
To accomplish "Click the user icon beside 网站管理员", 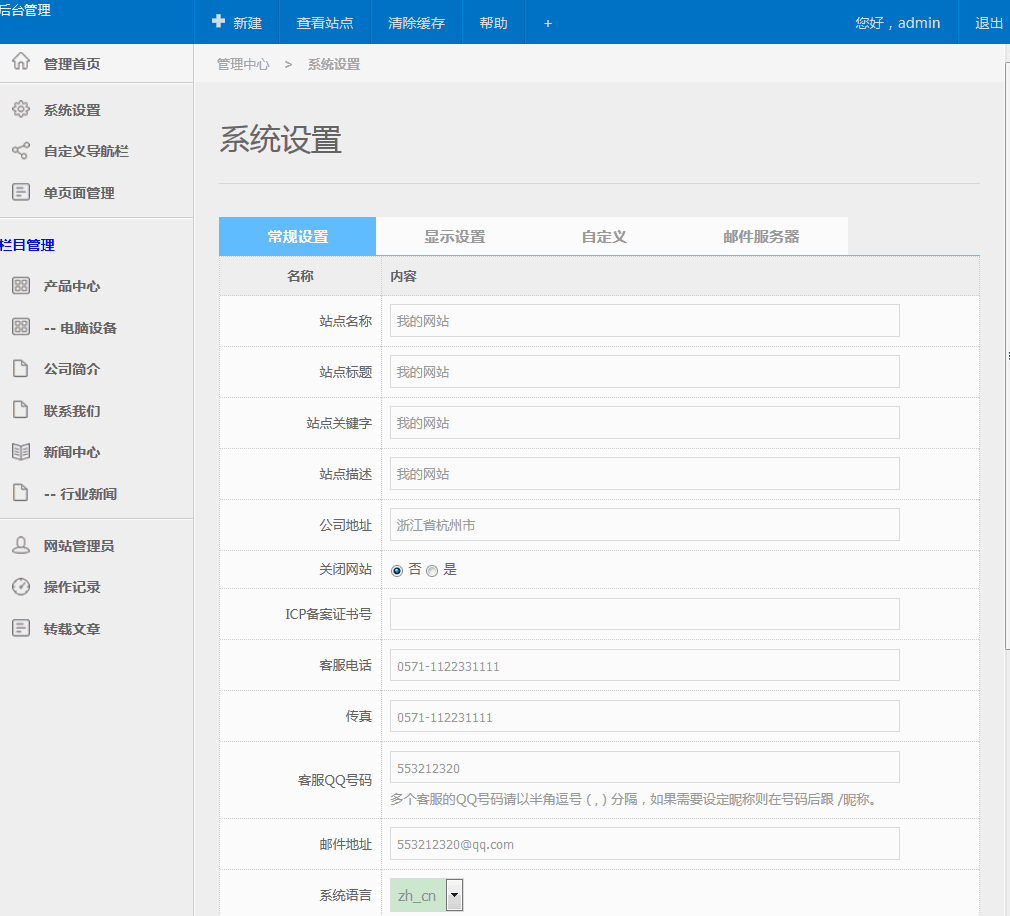I will [20, 546].
